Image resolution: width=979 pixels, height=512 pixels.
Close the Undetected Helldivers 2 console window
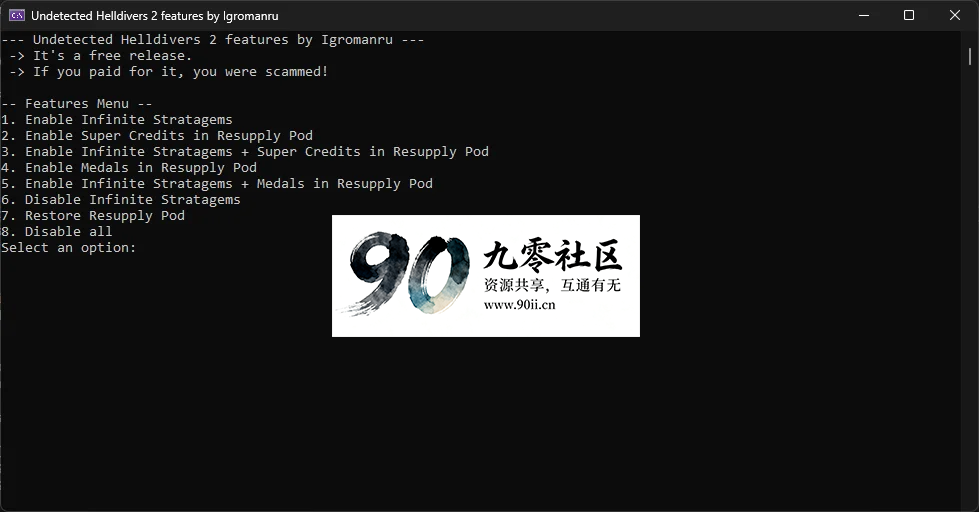(955, 15)
